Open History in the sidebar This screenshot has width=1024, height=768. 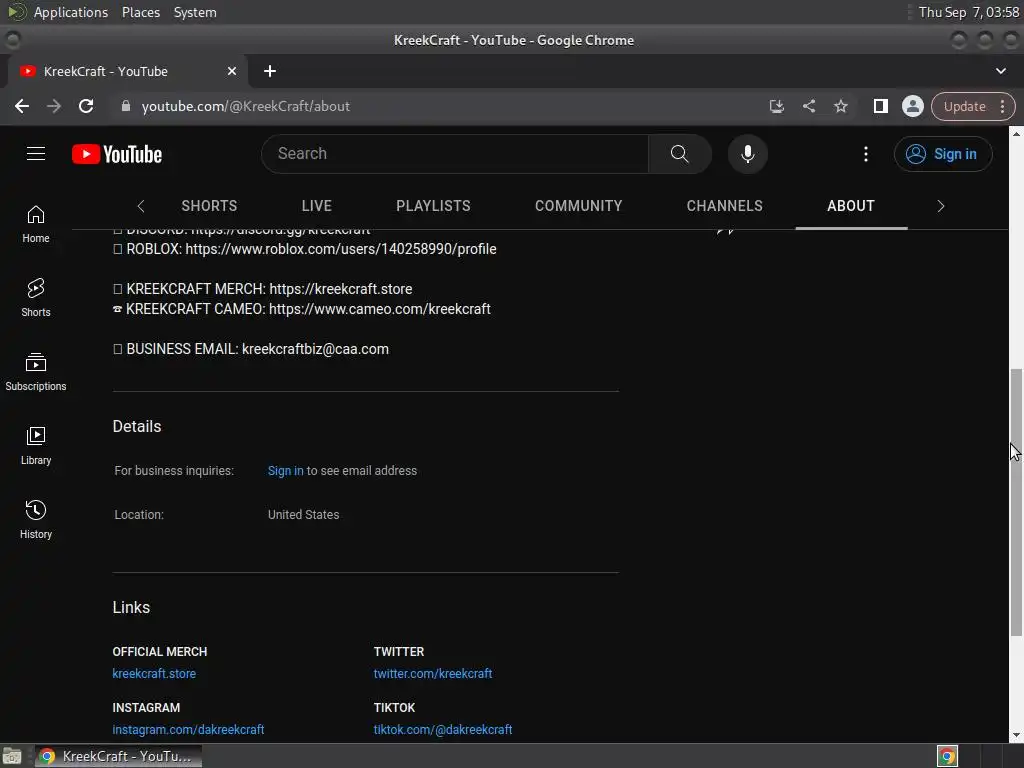click(36, 519)
